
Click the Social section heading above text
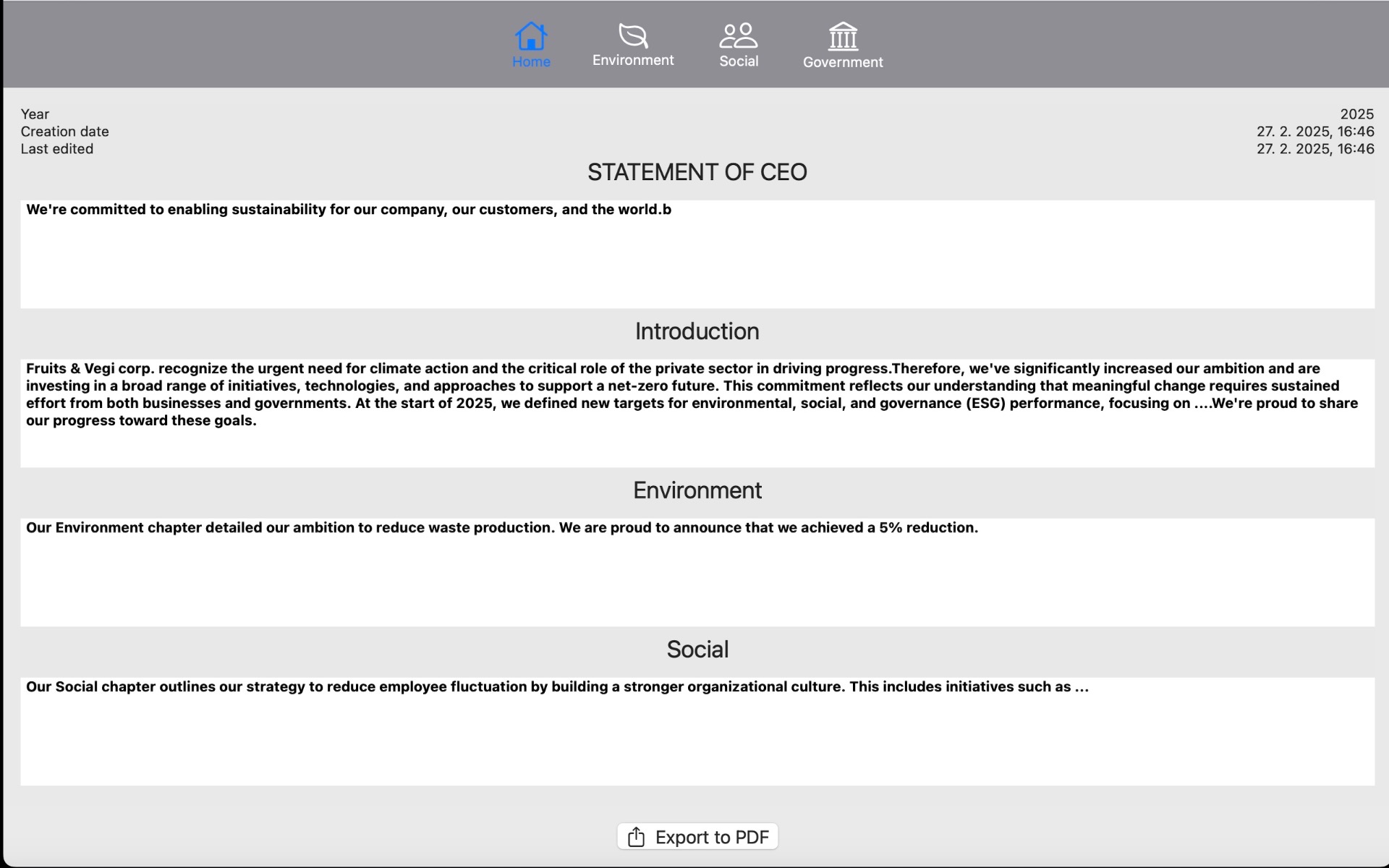tap(697, 650)
